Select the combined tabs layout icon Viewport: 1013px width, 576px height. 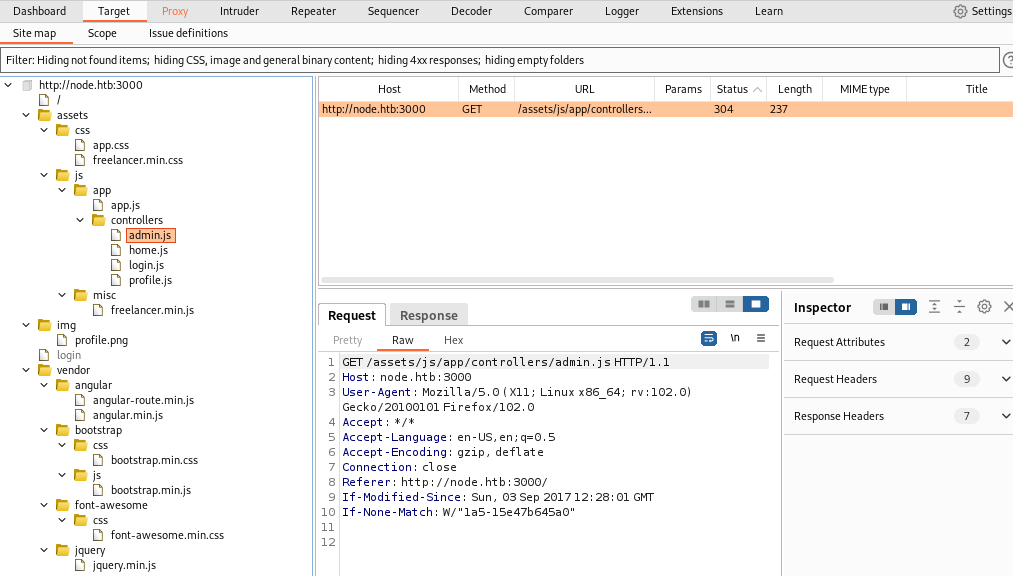pos(755,304)
